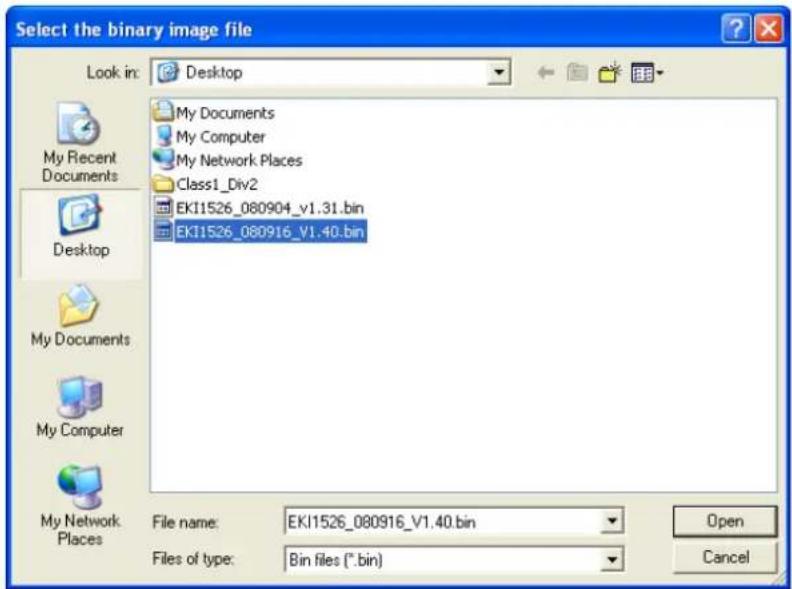Viewport: 792px width, 589px height.
Task: Click My Documents text in file list
Action: pos(225,113)
